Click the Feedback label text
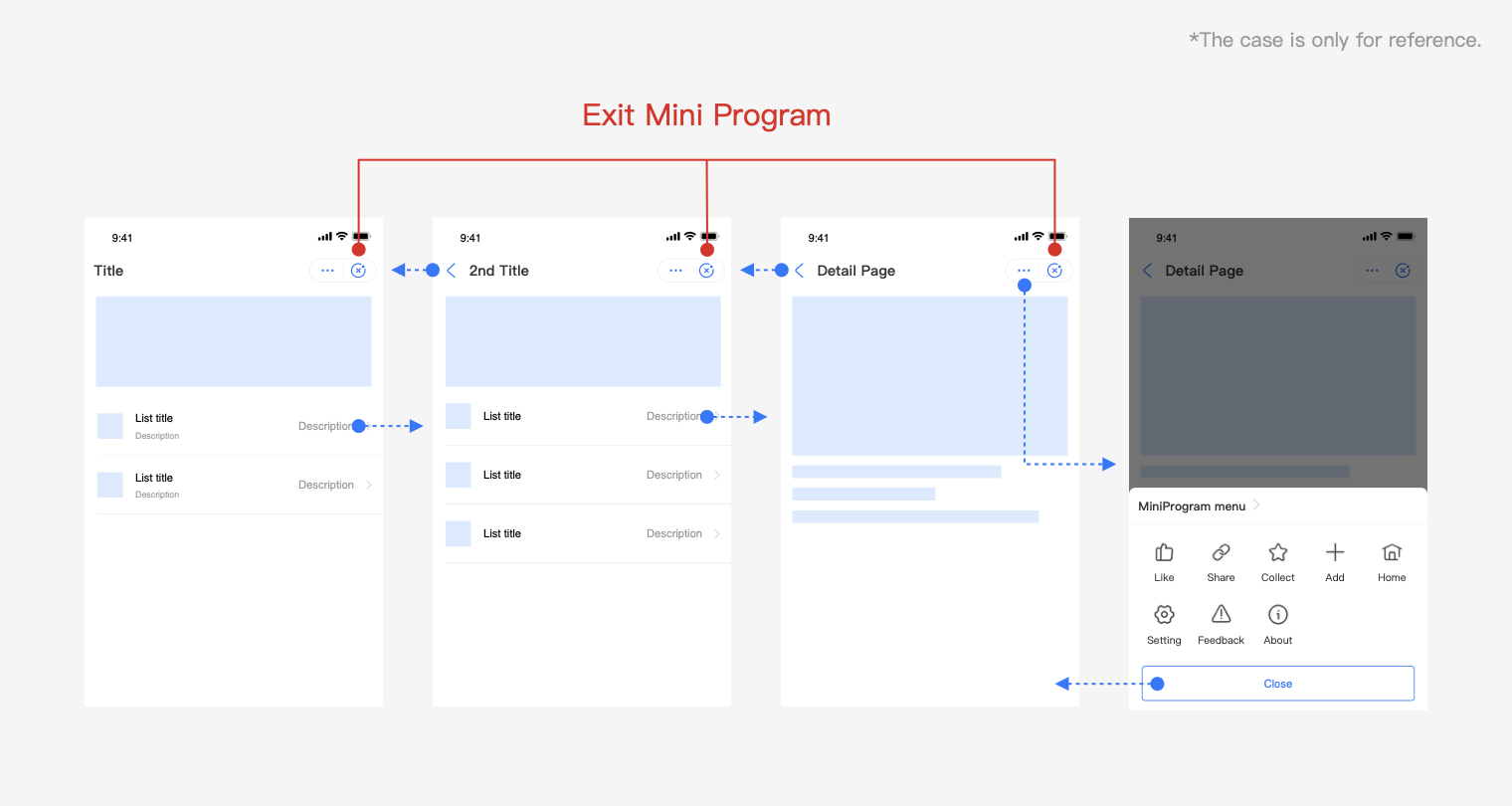The width and height of the screenshot is (1512, 806). (x=1221, y=640)
